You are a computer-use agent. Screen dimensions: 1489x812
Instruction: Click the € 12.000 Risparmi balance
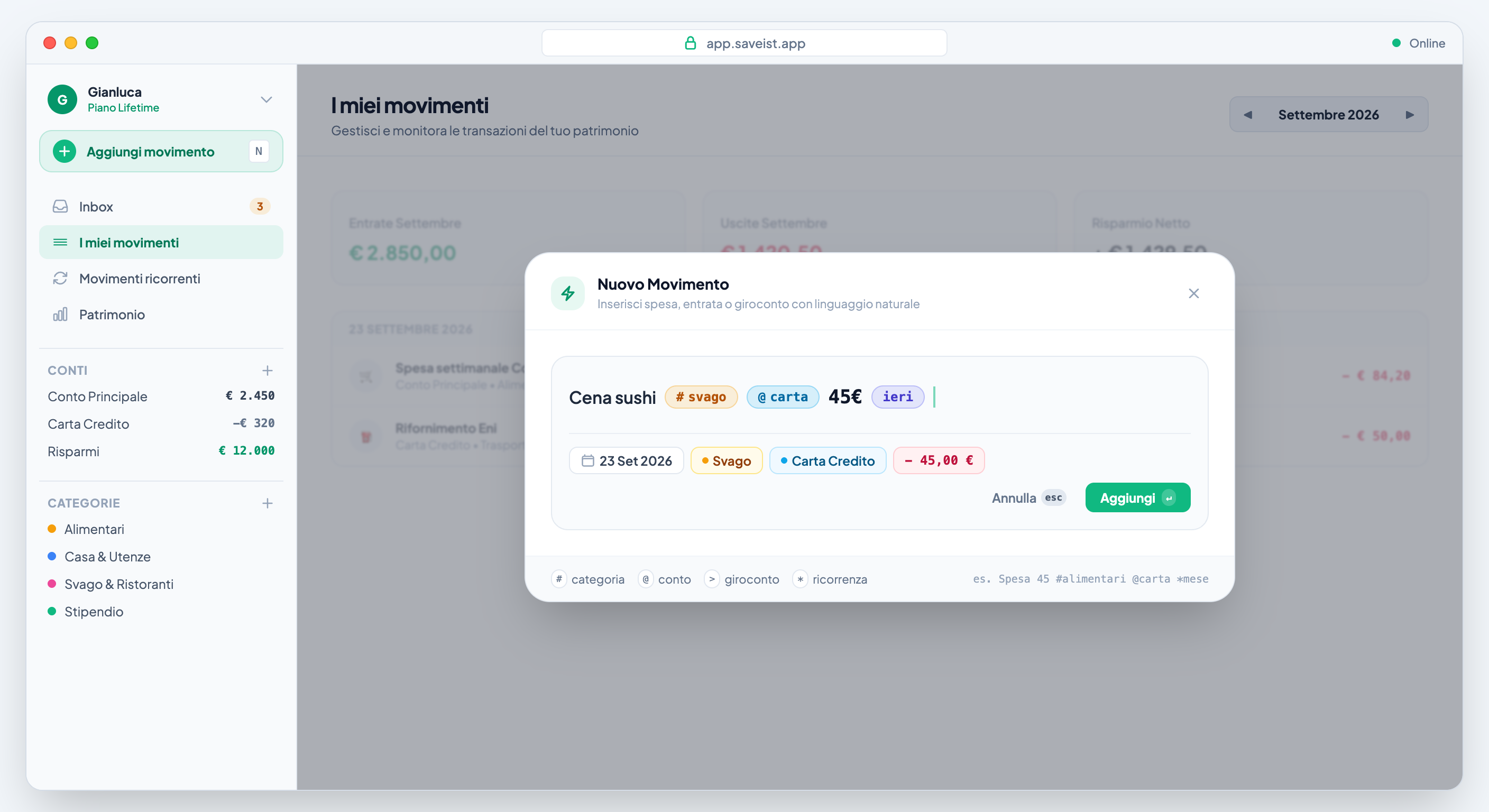247,451
